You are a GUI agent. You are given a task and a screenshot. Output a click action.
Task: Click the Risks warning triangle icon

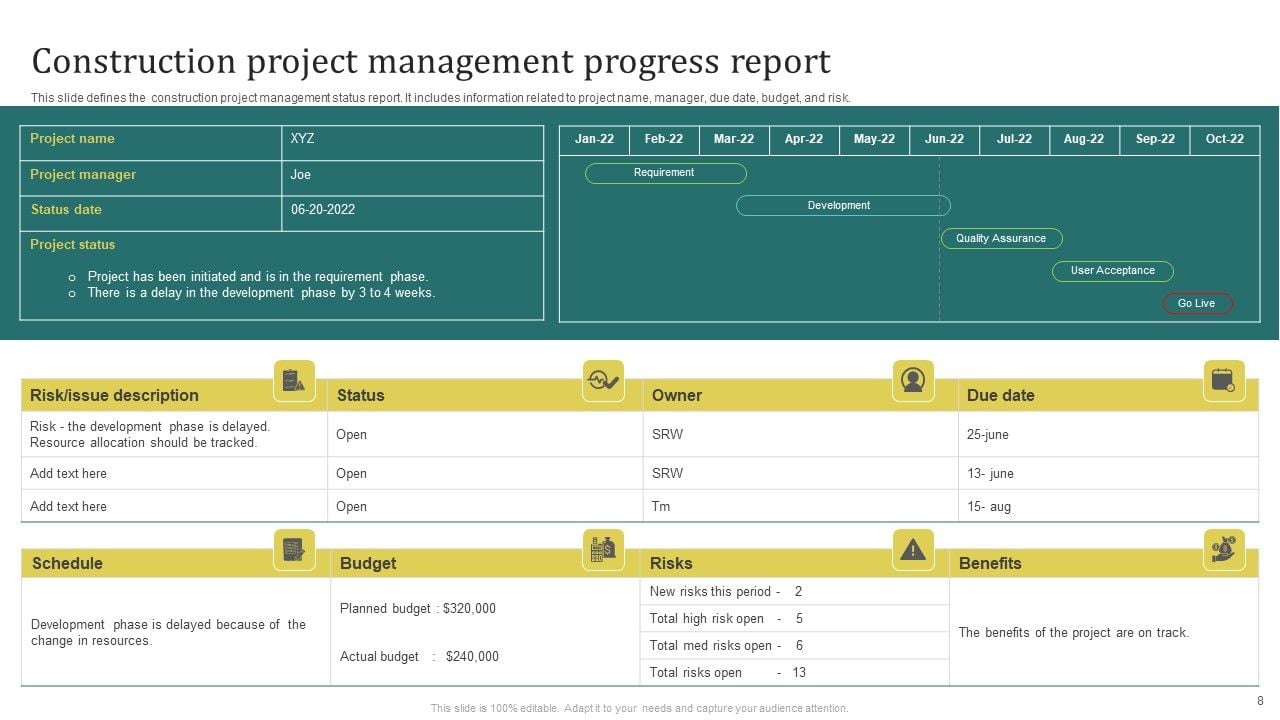(913, 549)
